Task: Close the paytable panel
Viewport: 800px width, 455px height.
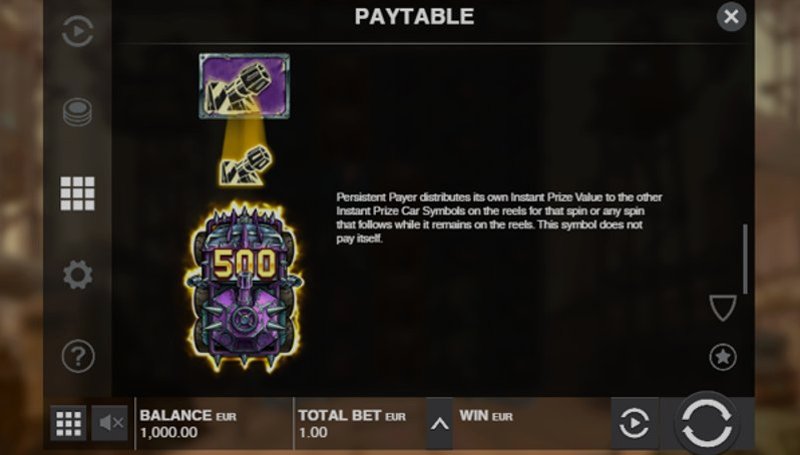Action: point(731,17)
